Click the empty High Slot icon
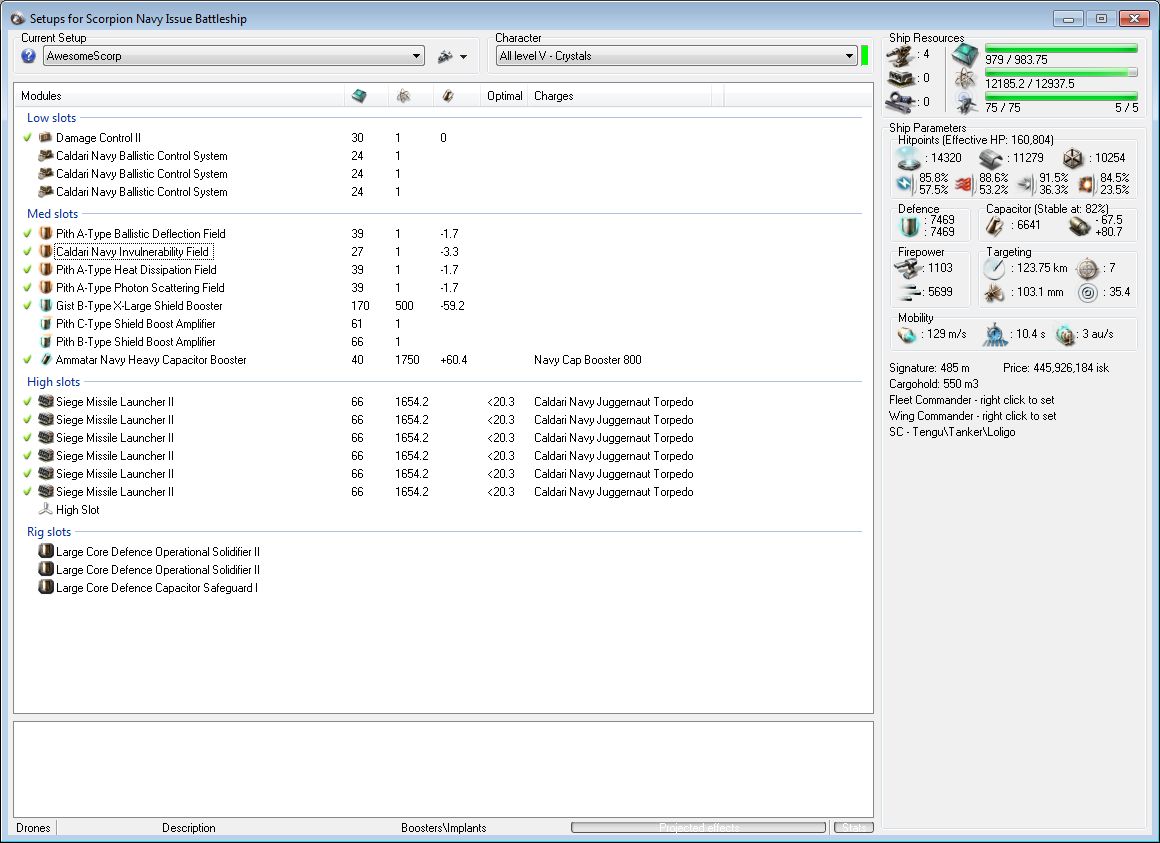This screenshot has height=843, width=1160. (46, 509)
